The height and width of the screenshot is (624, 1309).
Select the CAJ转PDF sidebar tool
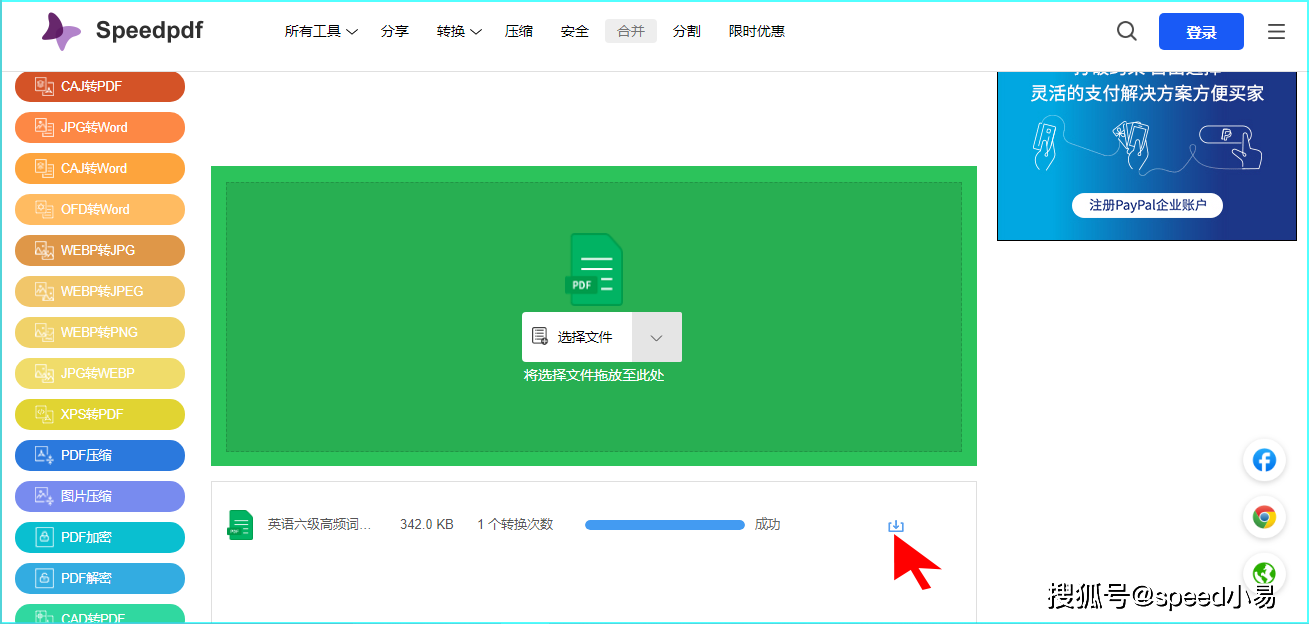coord(99,86)
